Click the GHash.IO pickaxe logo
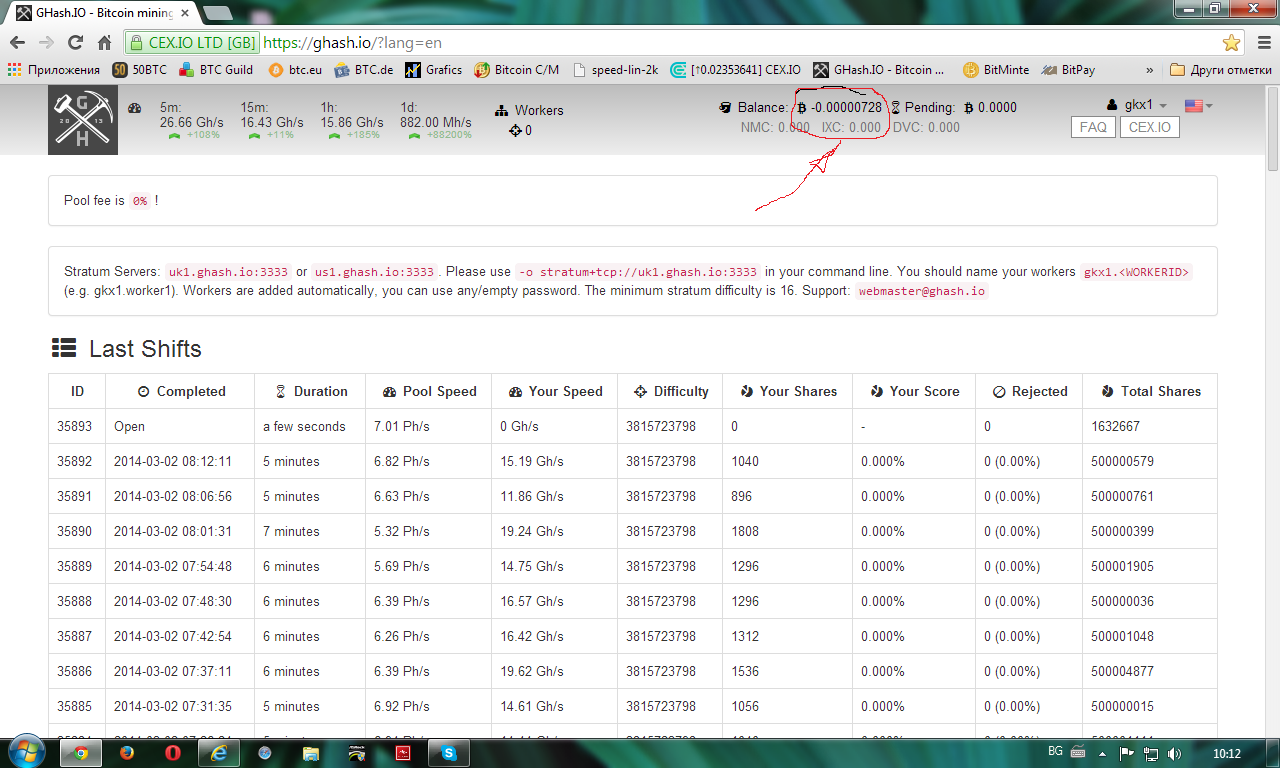This screenshot has height=768, width=1280. pos(83,120)
